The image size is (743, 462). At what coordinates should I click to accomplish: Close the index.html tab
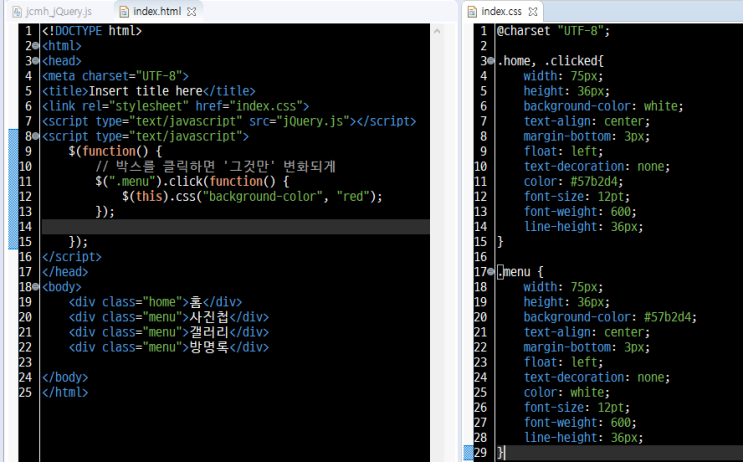(x=191, y=12)
